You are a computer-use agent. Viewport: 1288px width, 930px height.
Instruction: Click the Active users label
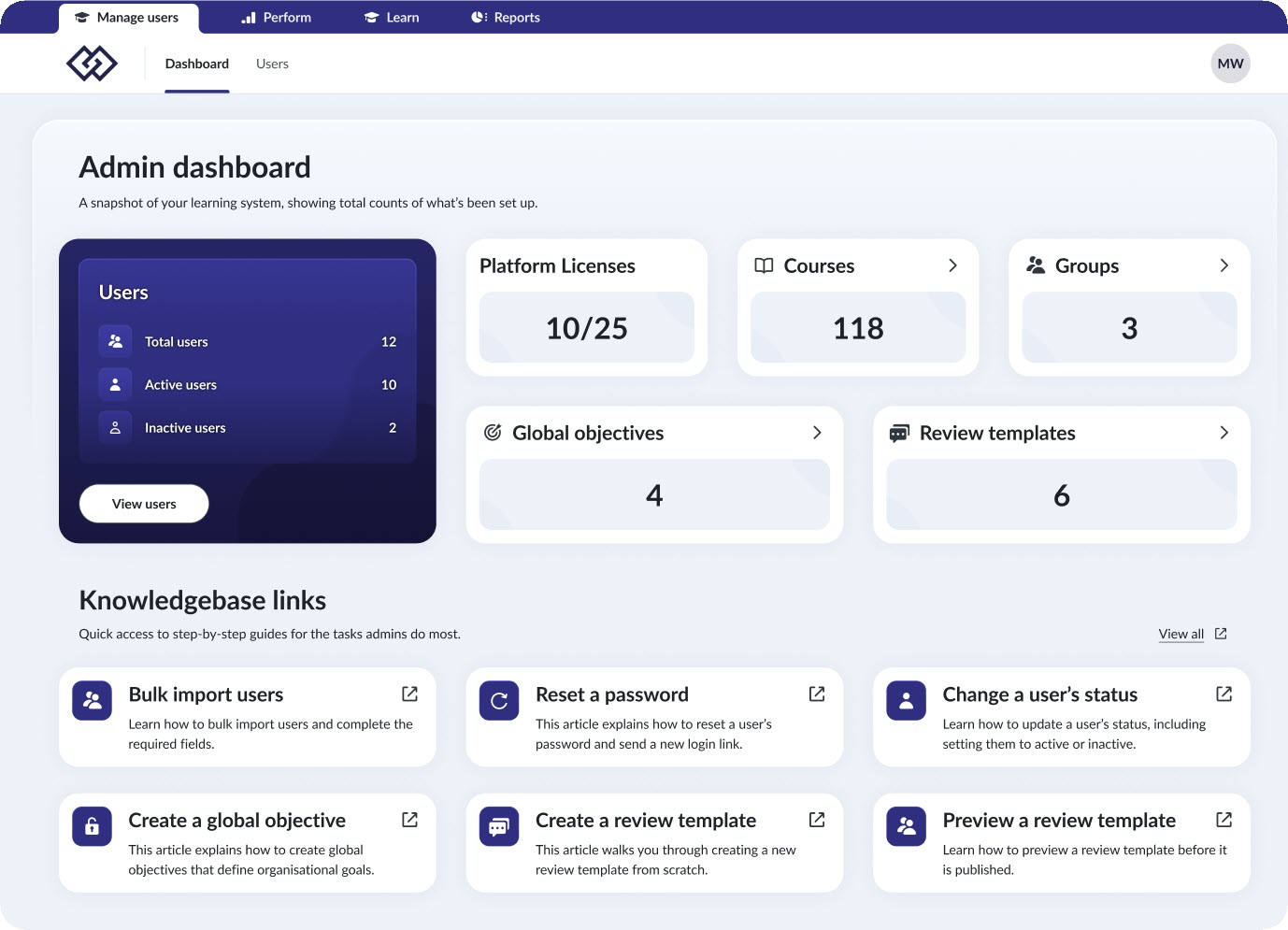point(180,385)
